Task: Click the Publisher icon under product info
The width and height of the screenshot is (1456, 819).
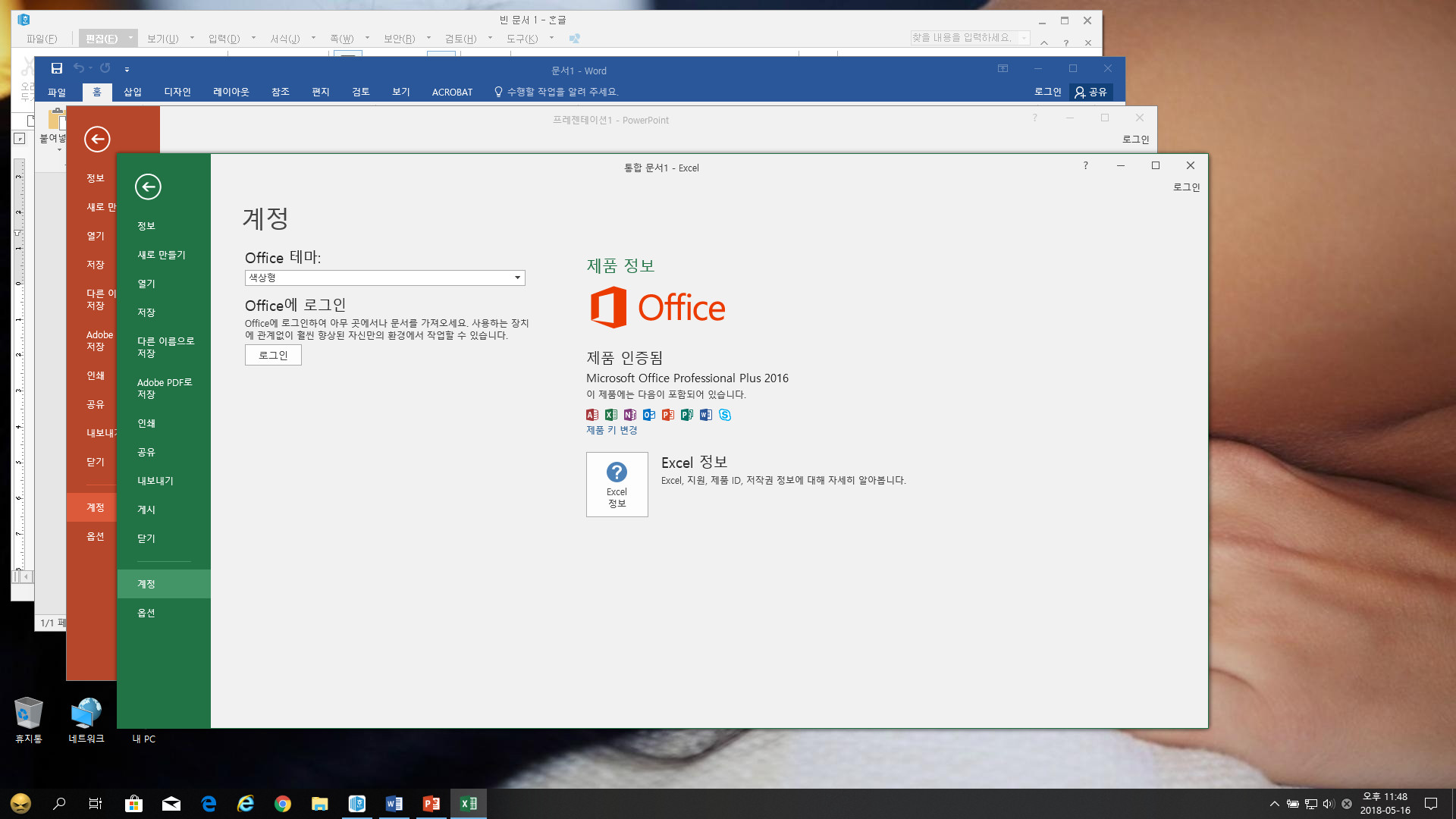Action: (x=687, y=415)
